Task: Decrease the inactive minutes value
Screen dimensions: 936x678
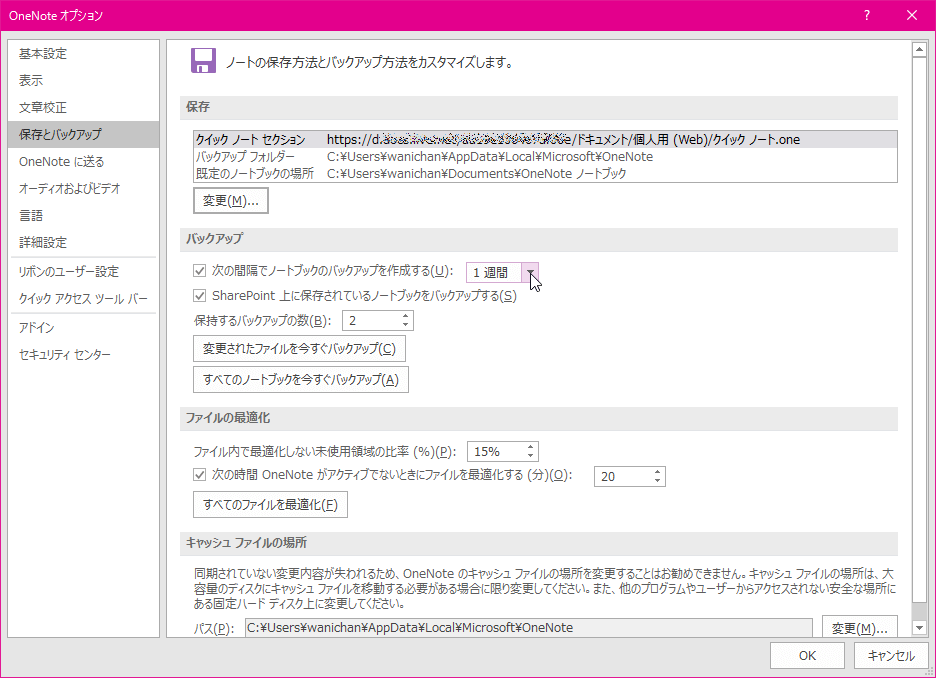Action: (657, 481)
